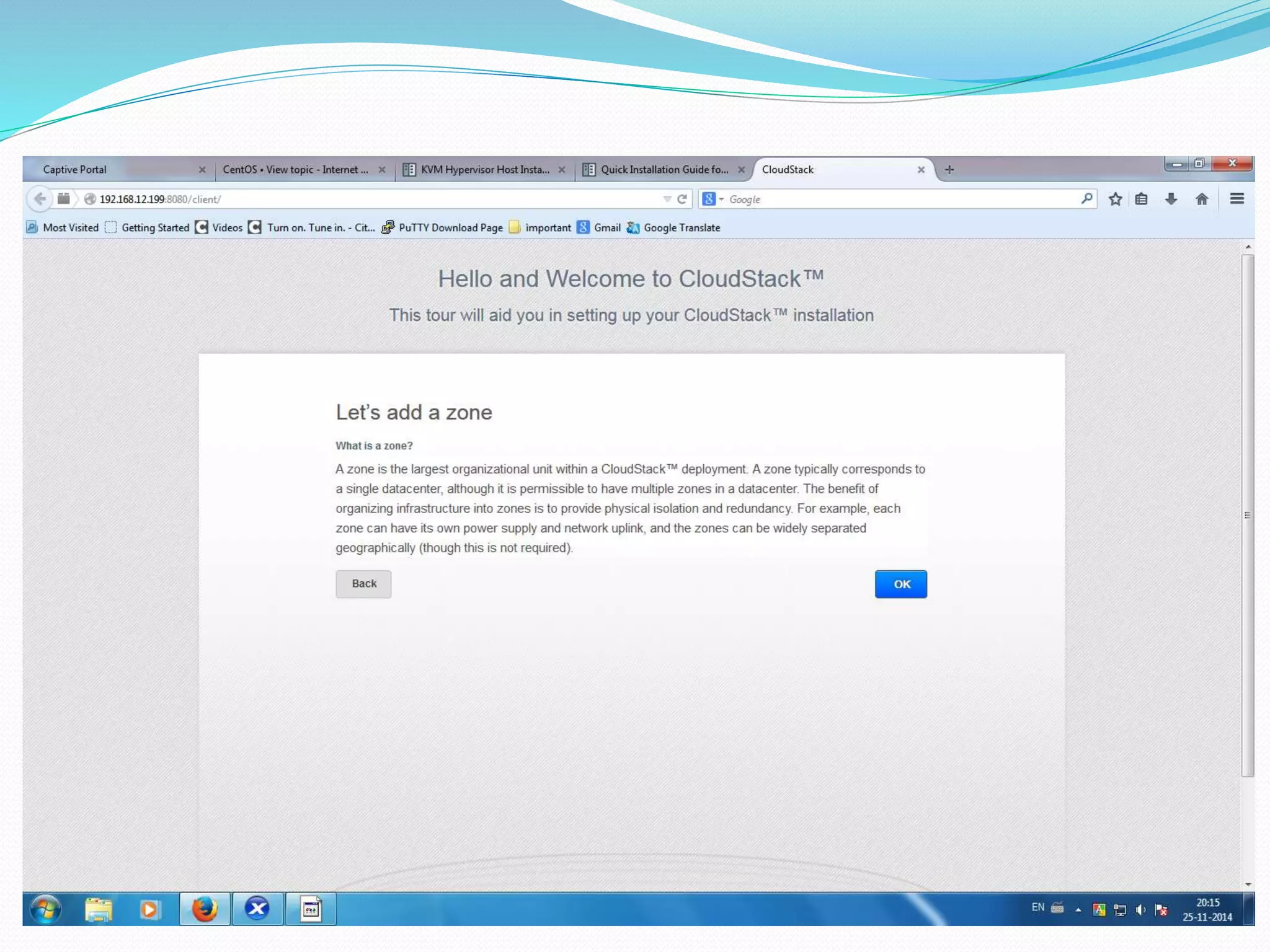The height and width of the screenshot is (952, 1270).
Task: Switch to KVM Hypervisor Host tab
Action: pos(484,169)
